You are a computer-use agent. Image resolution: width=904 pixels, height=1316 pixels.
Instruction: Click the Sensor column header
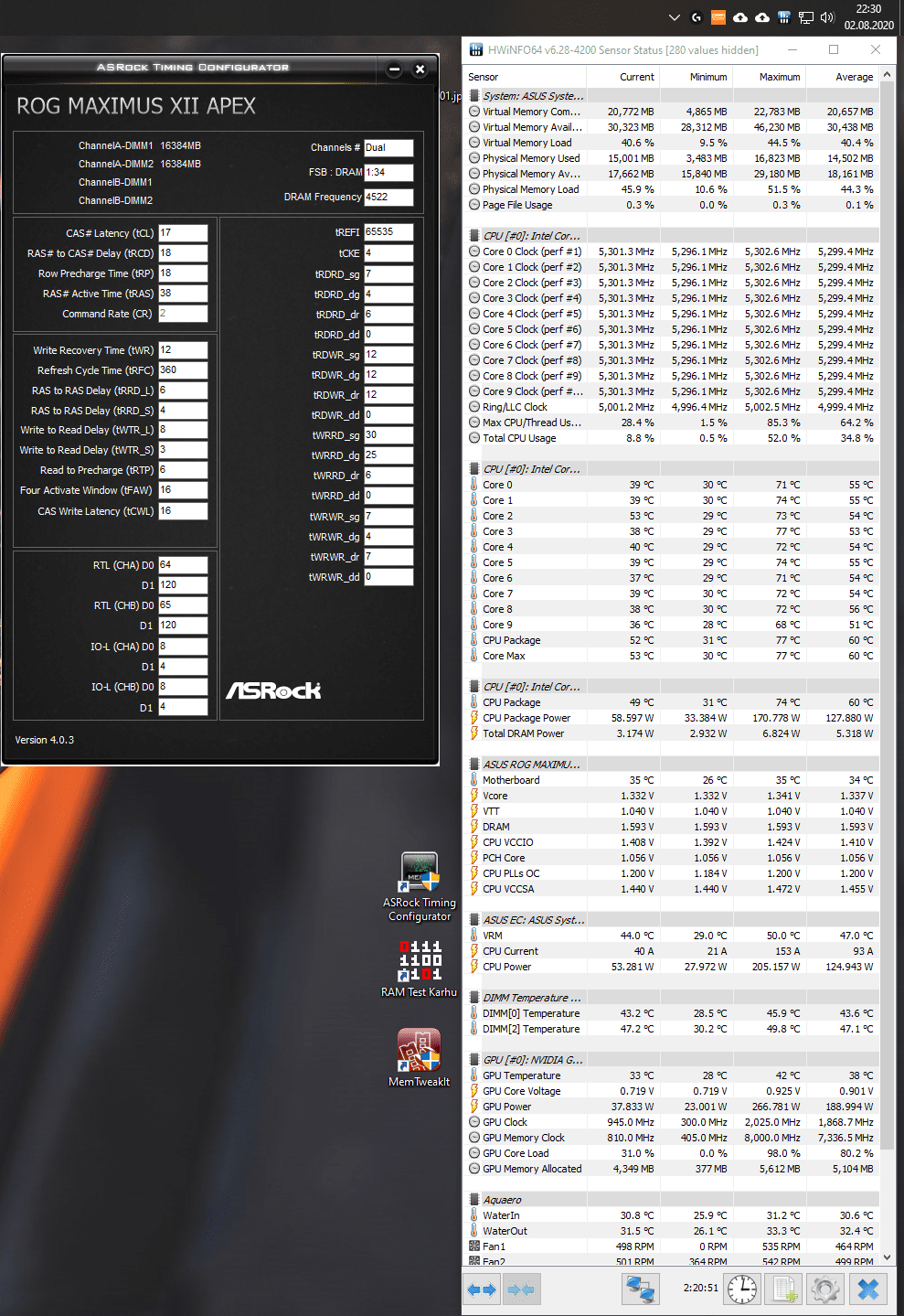(x=525, y=77)
